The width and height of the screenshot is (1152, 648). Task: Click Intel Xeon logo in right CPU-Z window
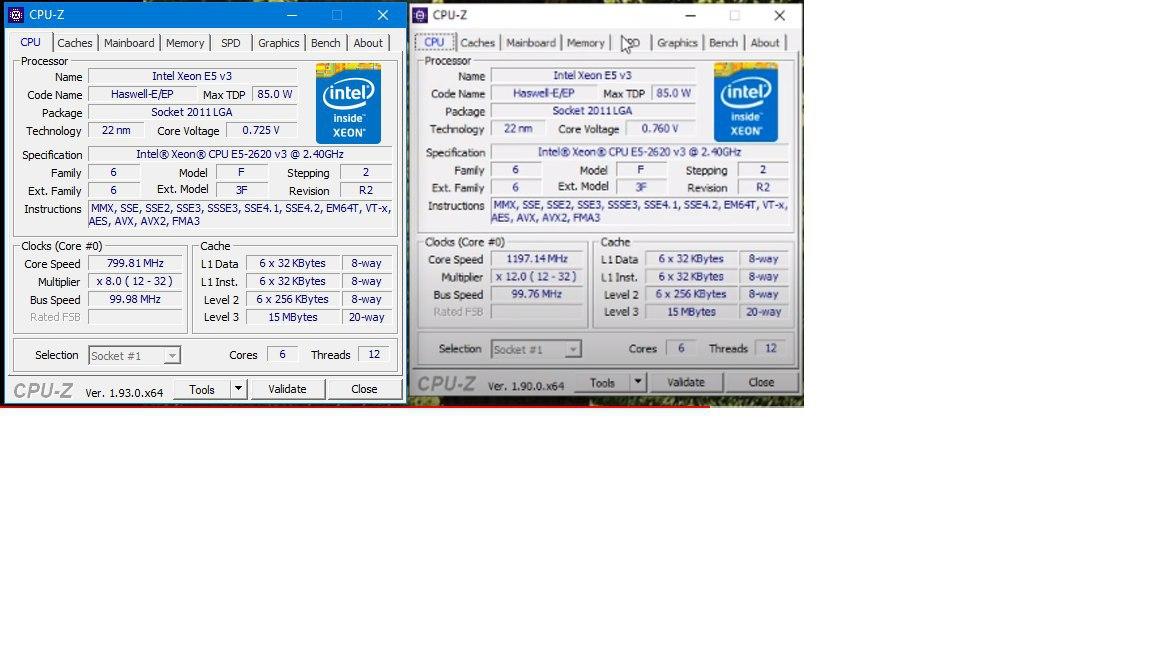746,102
